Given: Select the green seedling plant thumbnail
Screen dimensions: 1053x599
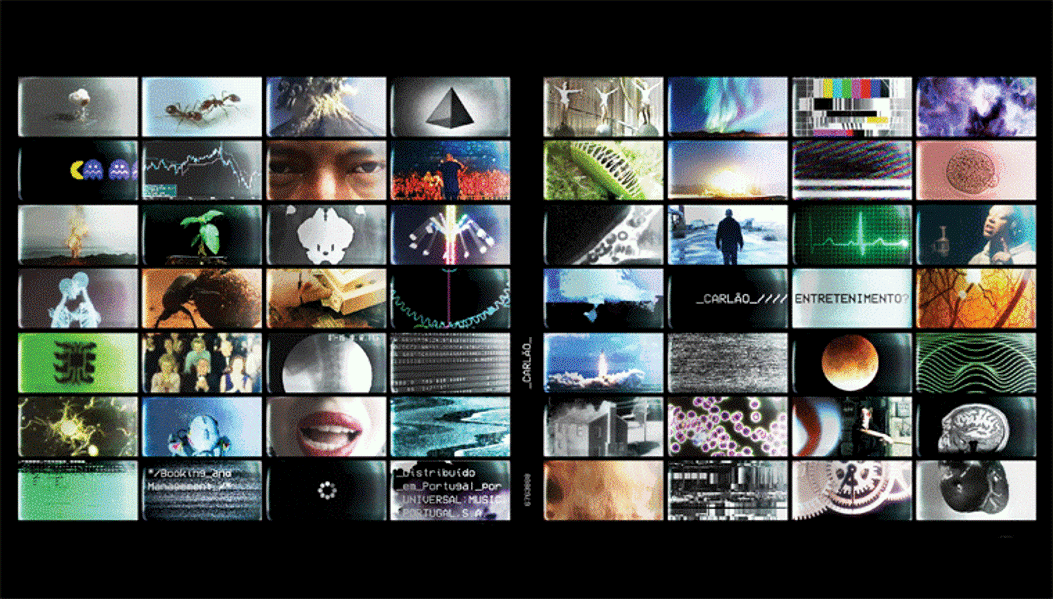Looking at the screenshot, I should coord(202,235).
